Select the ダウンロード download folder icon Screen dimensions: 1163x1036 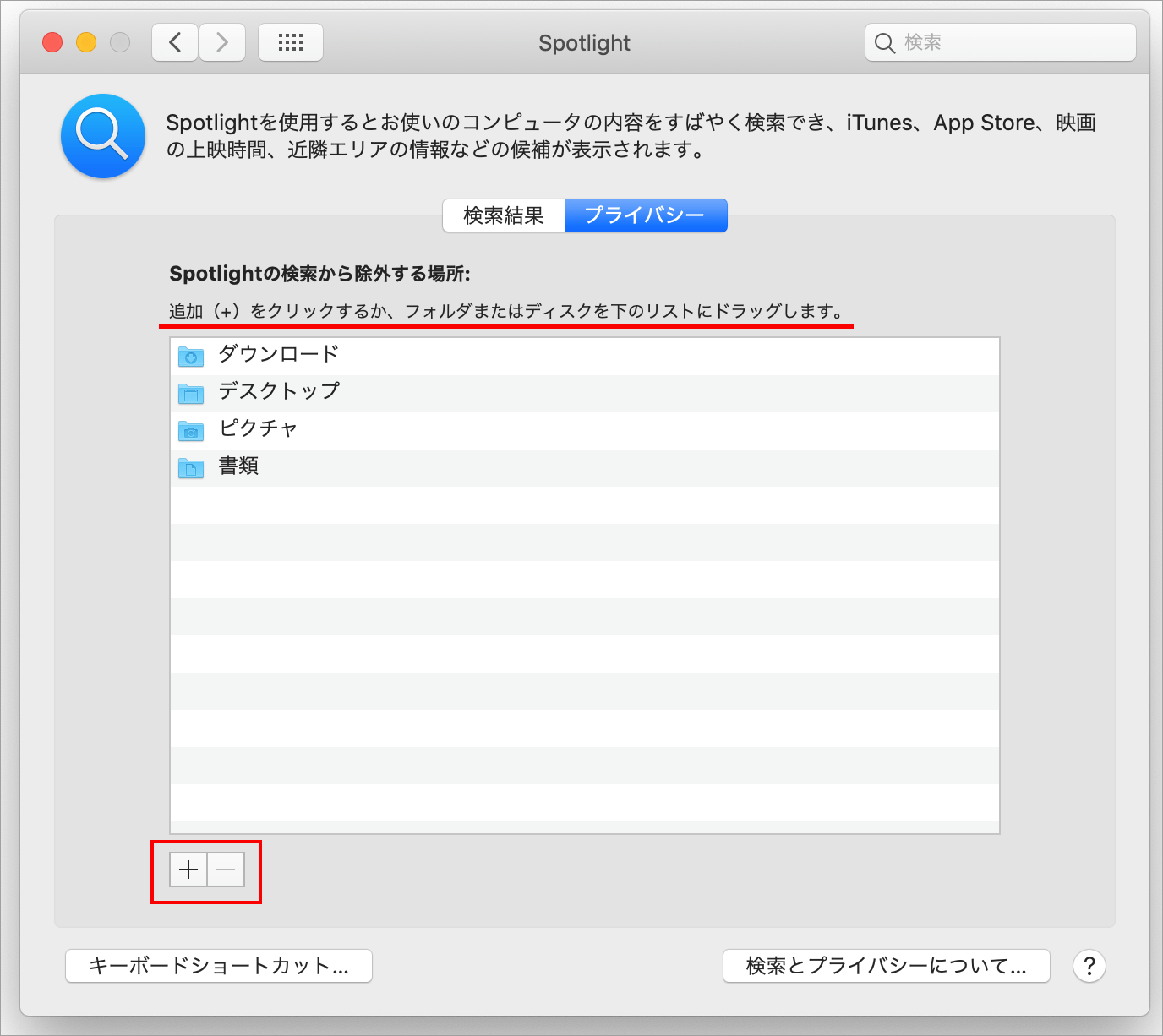tap(191, 356)
